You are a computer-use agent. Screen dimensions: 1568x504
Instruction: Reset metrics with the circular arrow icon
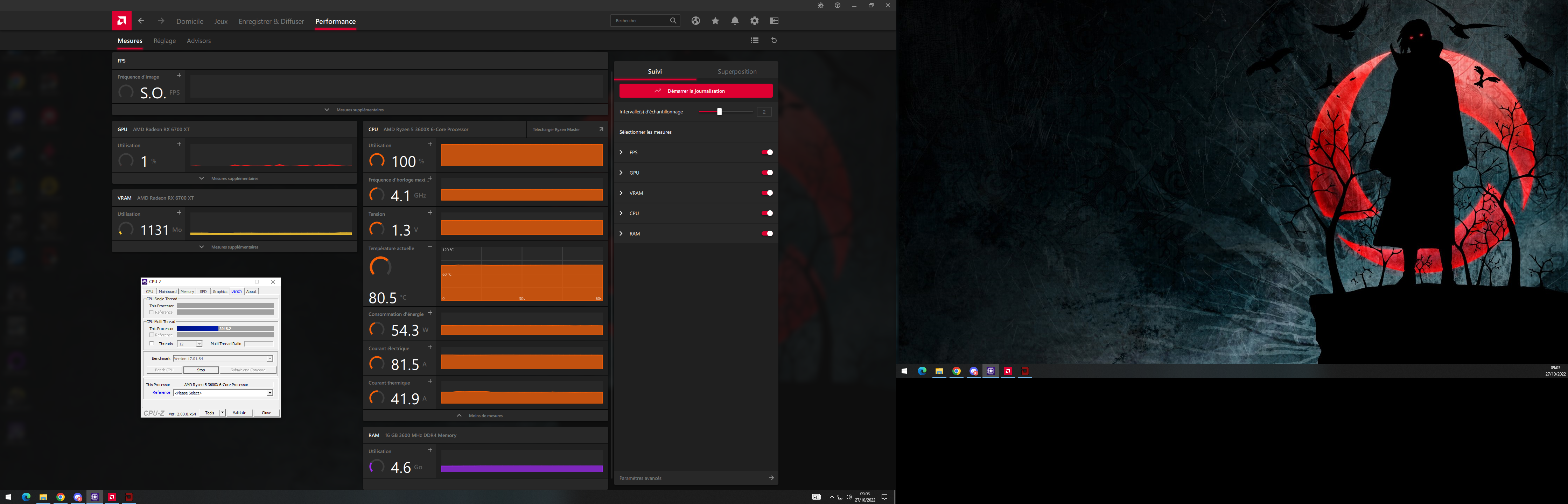(x=773, y=40)
